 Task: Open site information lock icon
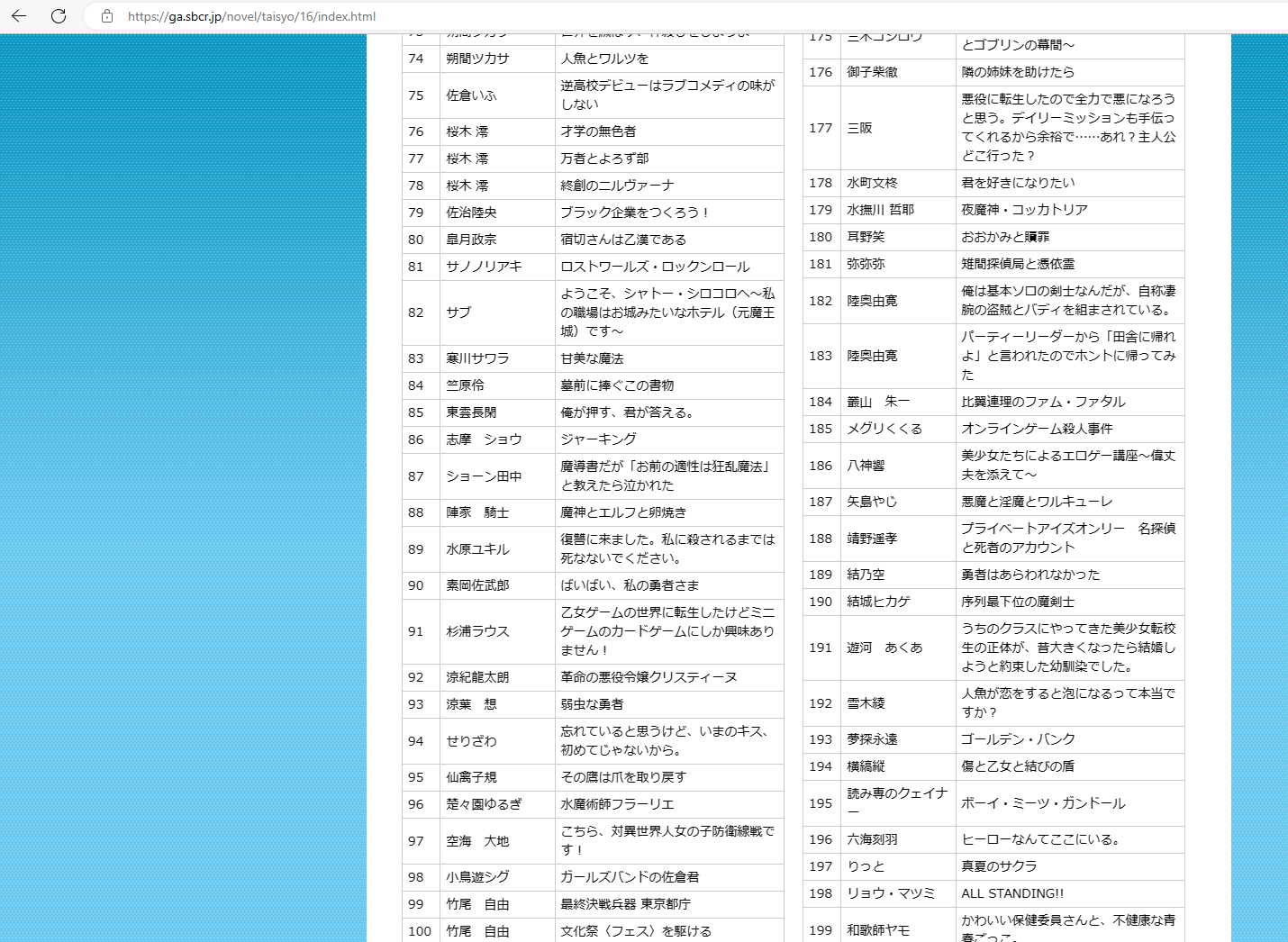[x=107, y=16]
